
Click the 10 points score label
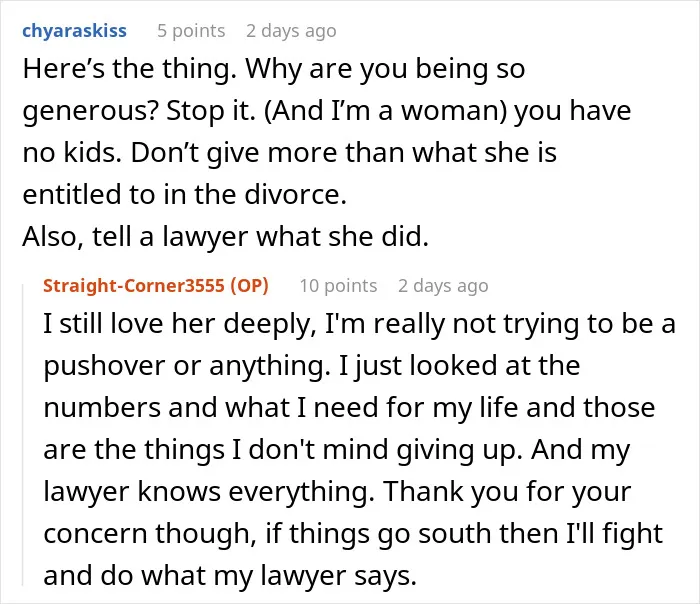coord(338,285)
